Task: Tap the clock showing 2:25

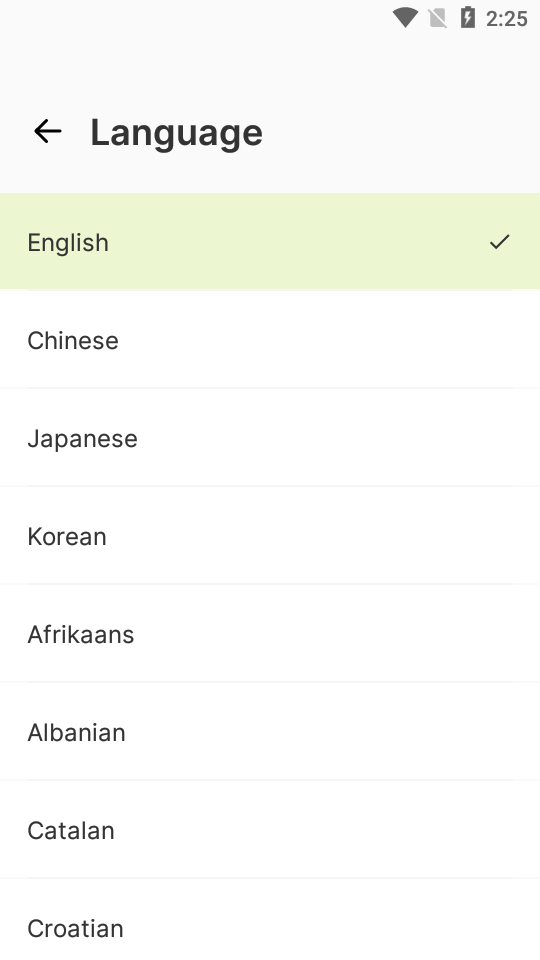Action: coord(507,19)
